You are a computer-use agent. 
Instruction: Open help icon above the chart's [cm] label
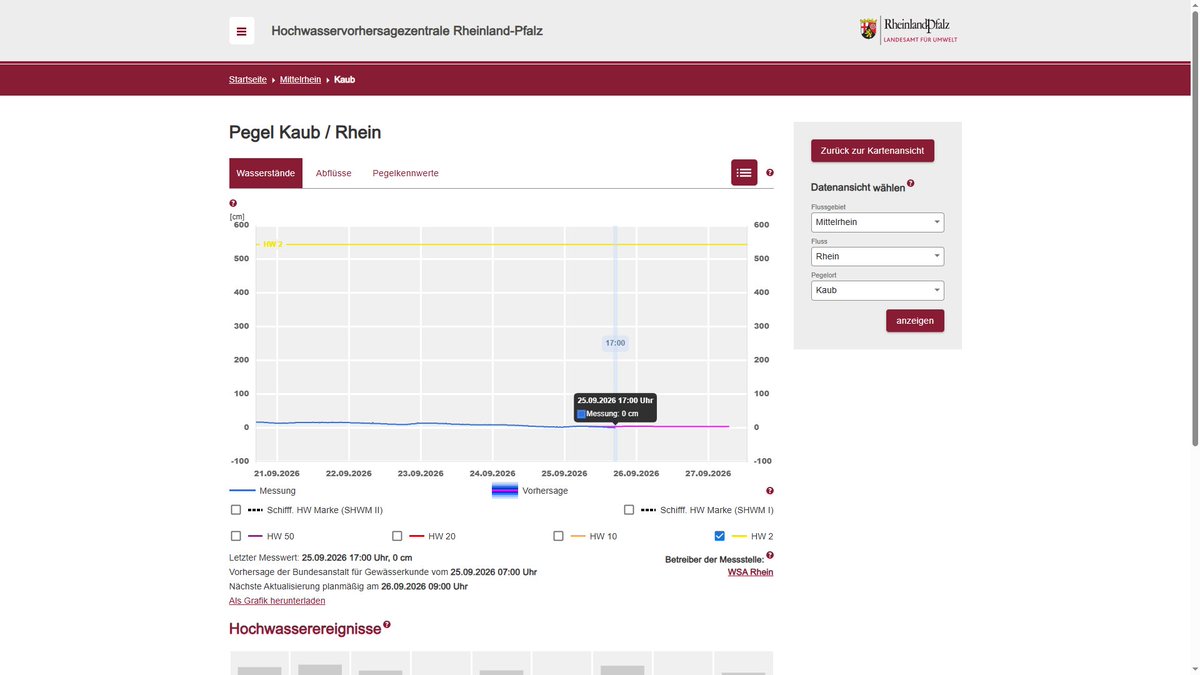233,203
